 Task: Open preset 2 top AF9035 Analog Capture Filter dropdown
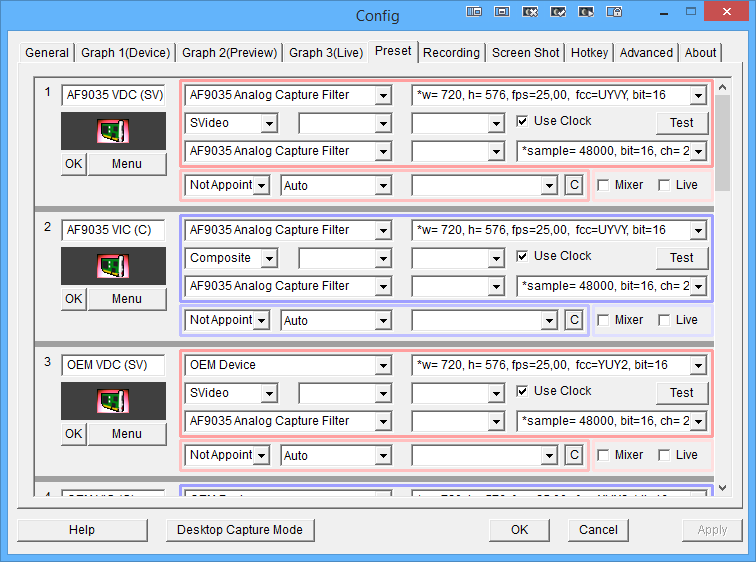(x=288, y=230)
